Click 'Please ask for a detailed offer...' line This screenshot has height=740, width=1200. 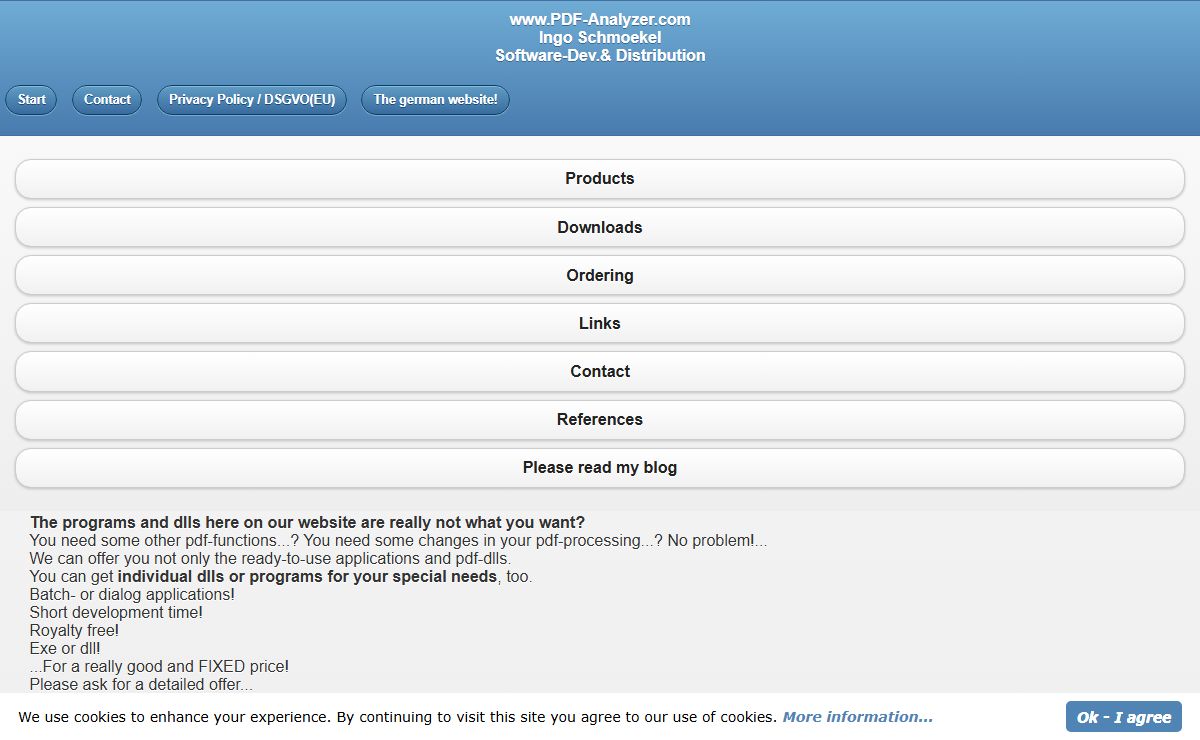coord(141,685)
